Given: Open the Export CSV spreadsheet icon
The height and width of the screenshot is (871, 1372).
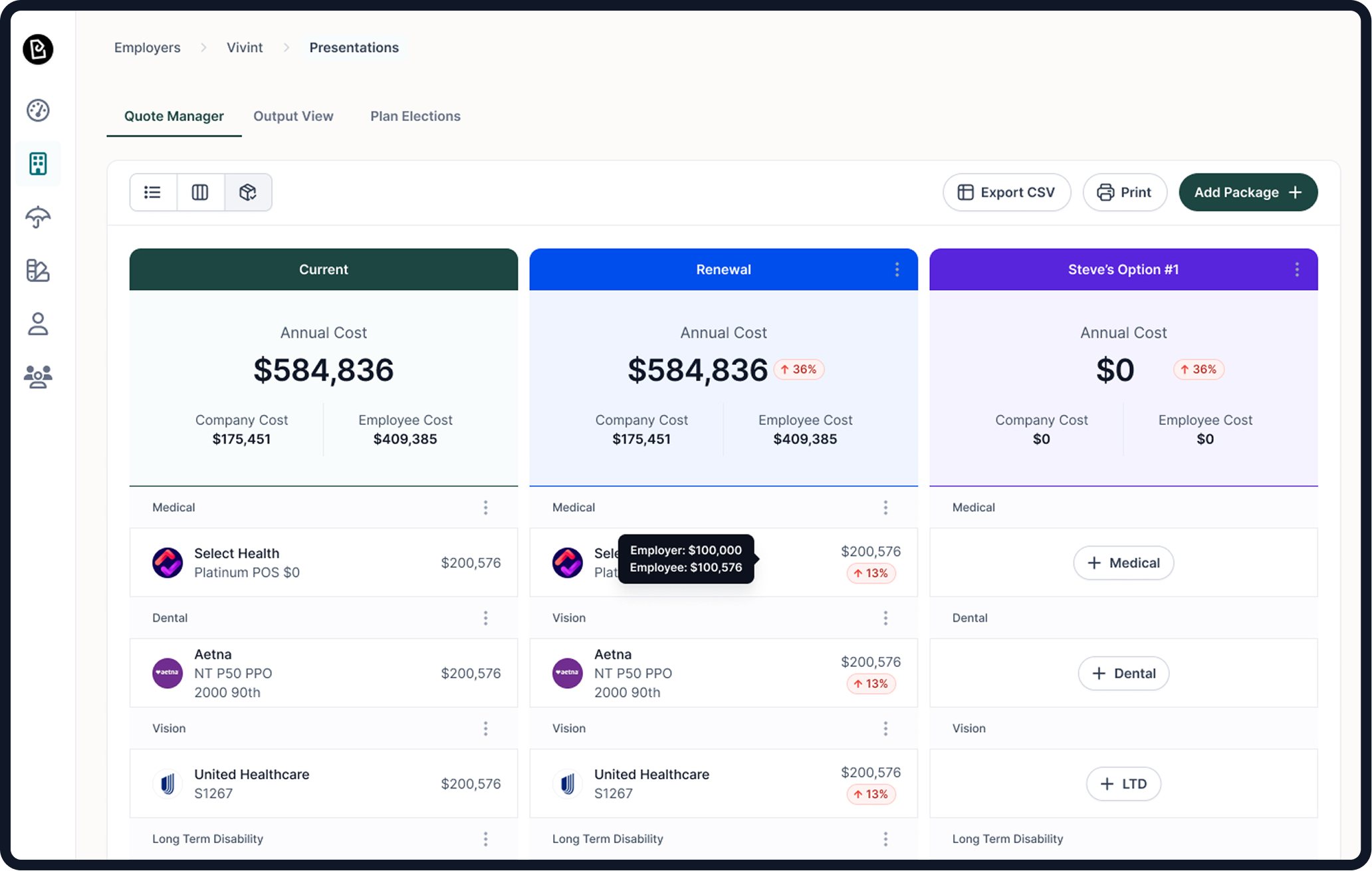Looking at the screenshot, I should 965,192.
